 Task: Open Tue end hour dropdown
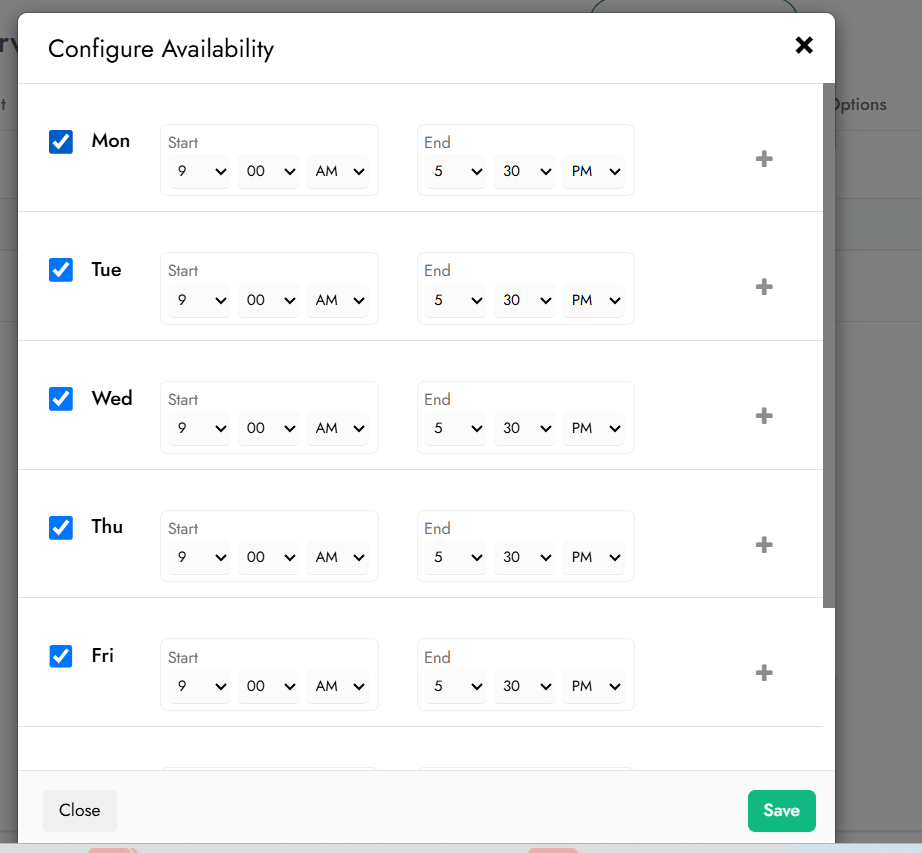point(455,300)
